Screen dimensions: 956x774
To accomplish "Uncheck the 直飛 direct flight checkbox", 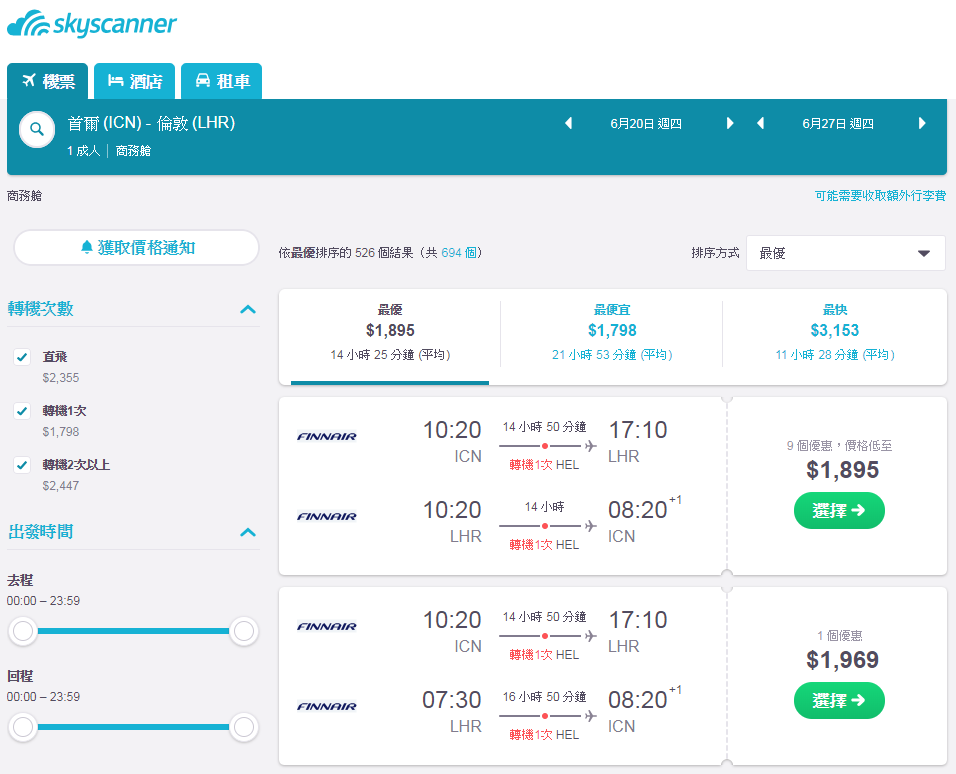I will click(x=22, y=357).
